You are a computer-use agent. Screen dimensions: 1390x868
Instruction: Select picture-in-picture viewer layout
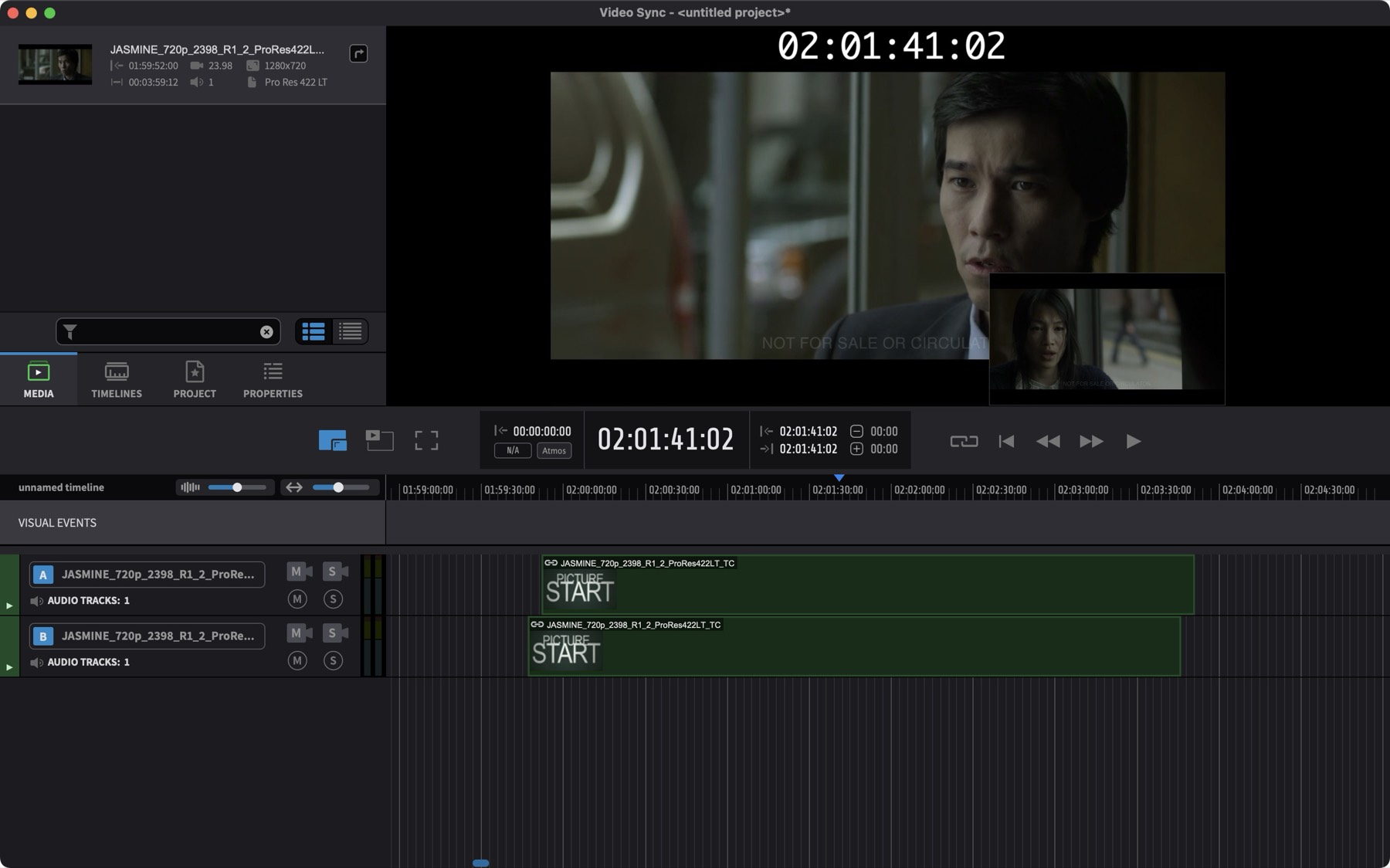coord(333,441)
